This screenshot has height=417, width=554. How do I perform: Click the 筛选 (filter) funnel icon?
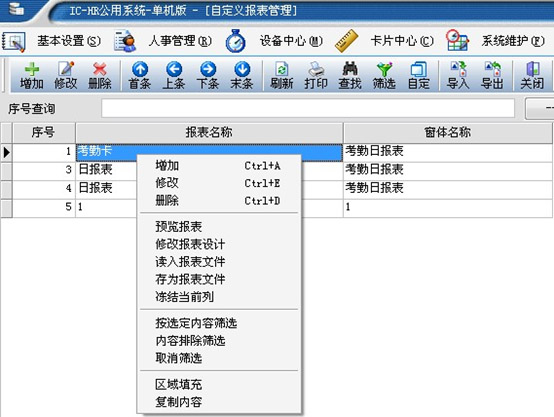[x=384, y=76]
